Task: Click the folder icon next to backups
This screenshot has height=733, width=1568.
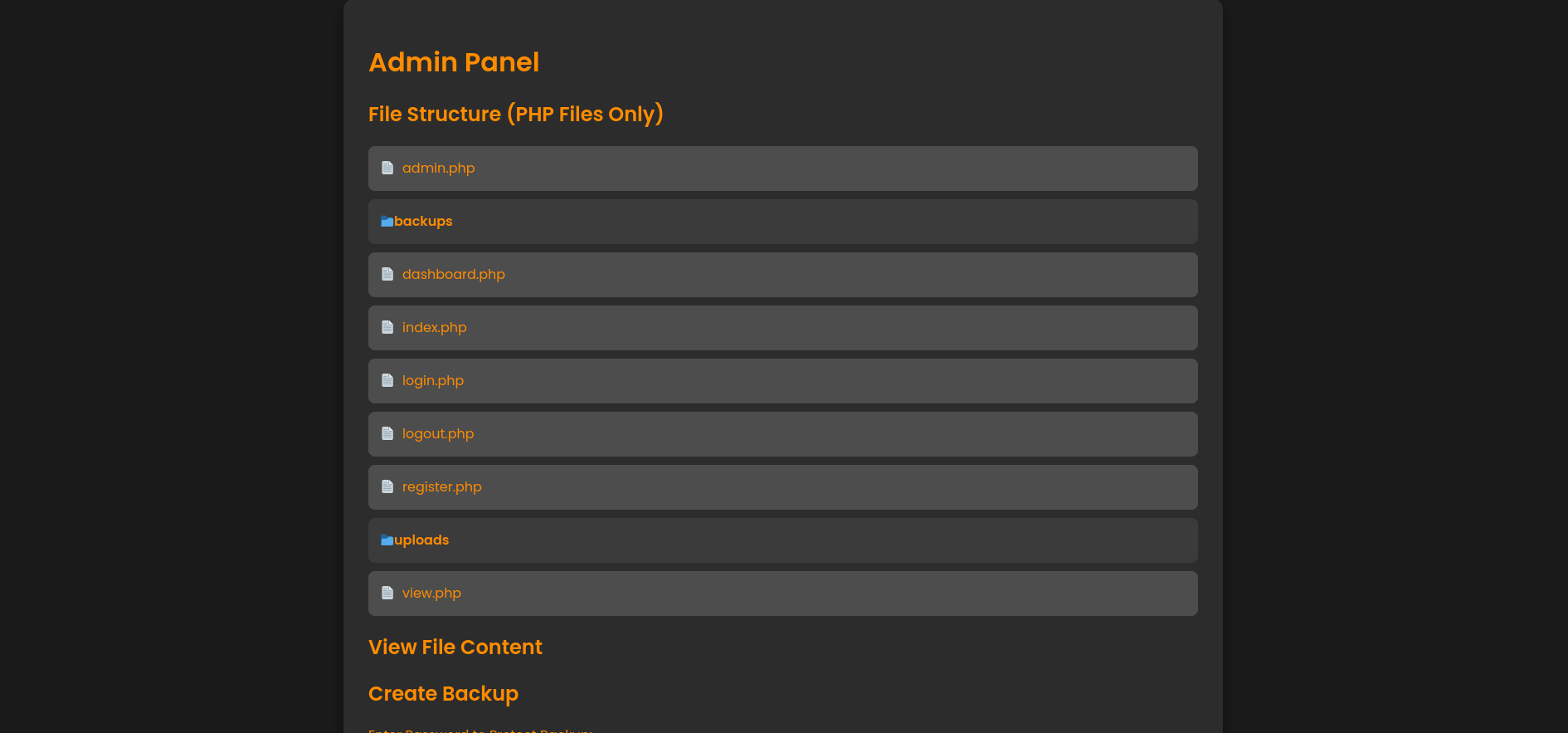Action: click(387, 222)
